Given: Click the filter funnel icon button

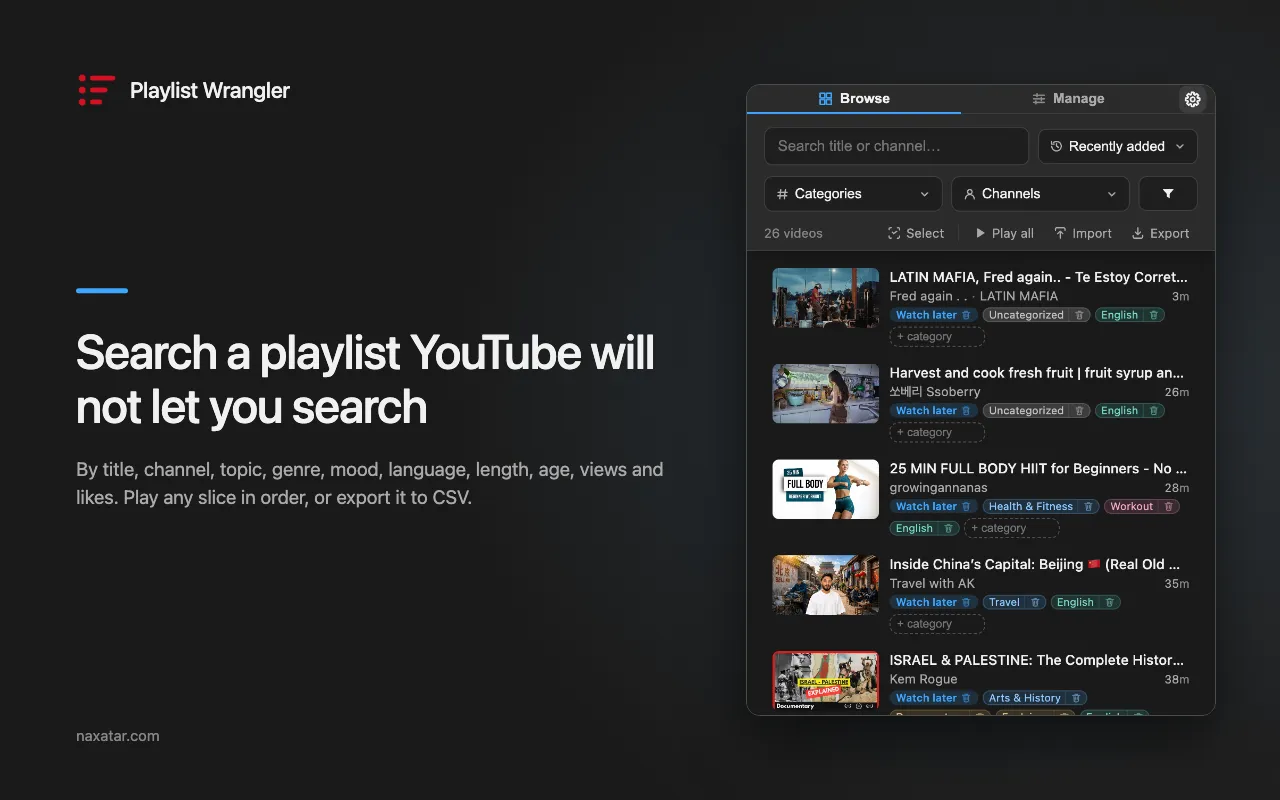Looking at the screenshot, I should [1168, 194].
